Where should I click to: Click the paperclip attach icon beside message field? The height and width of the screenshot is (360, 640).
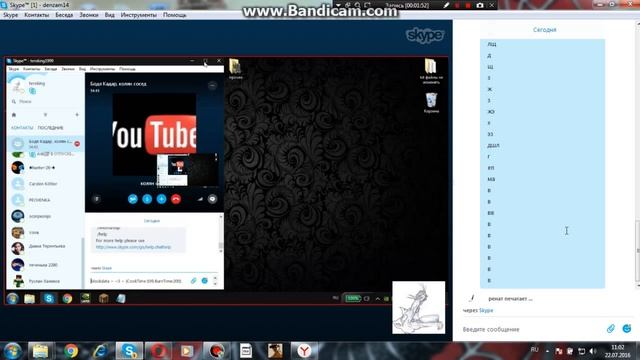click(x=611, y=329)
